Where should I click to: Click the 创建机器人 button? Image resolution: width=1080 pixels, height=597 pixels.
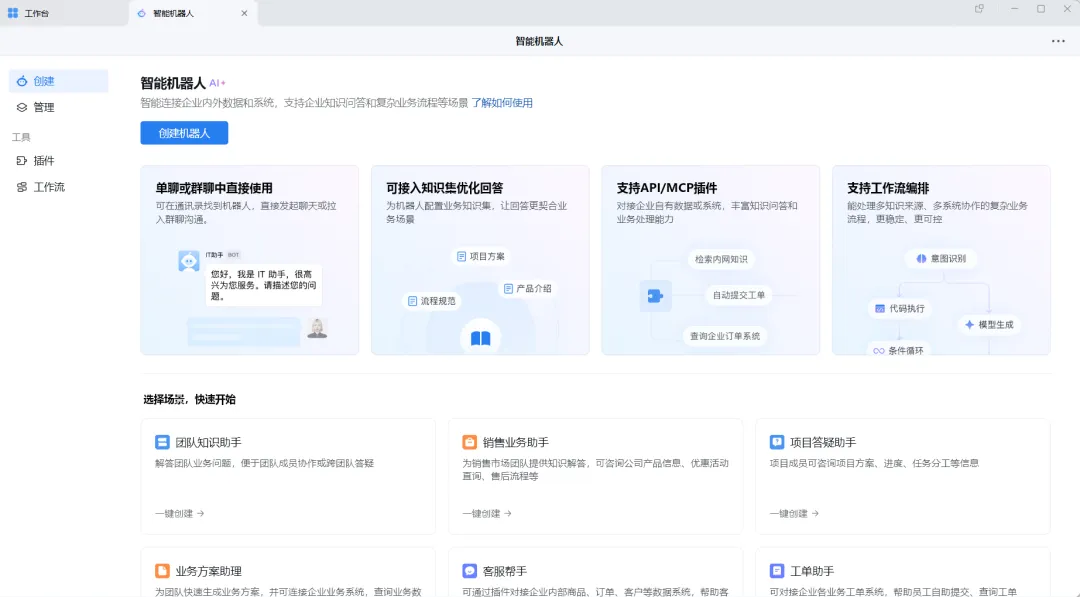[x=184, y=133]
